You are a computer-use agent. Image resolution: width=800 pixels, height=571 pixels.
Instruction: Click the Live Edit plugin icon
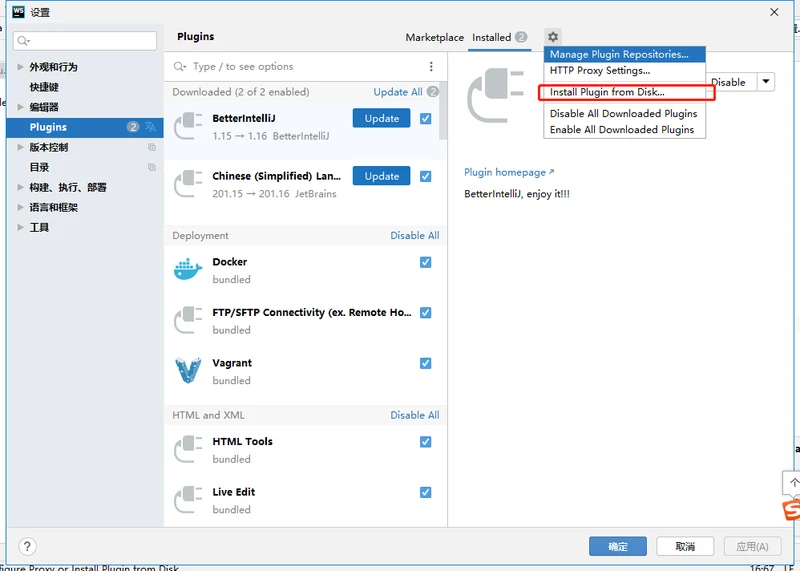(x=188, y=500)
